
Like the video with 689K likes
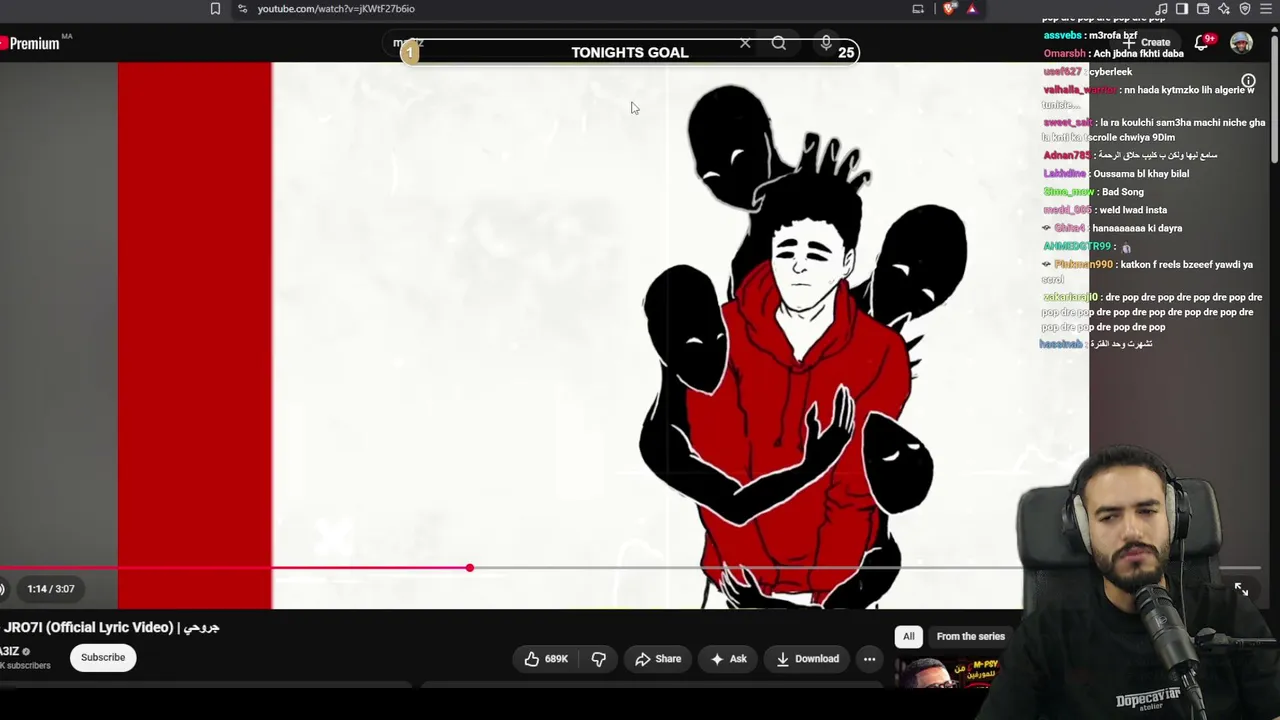(x=545, y=659)
